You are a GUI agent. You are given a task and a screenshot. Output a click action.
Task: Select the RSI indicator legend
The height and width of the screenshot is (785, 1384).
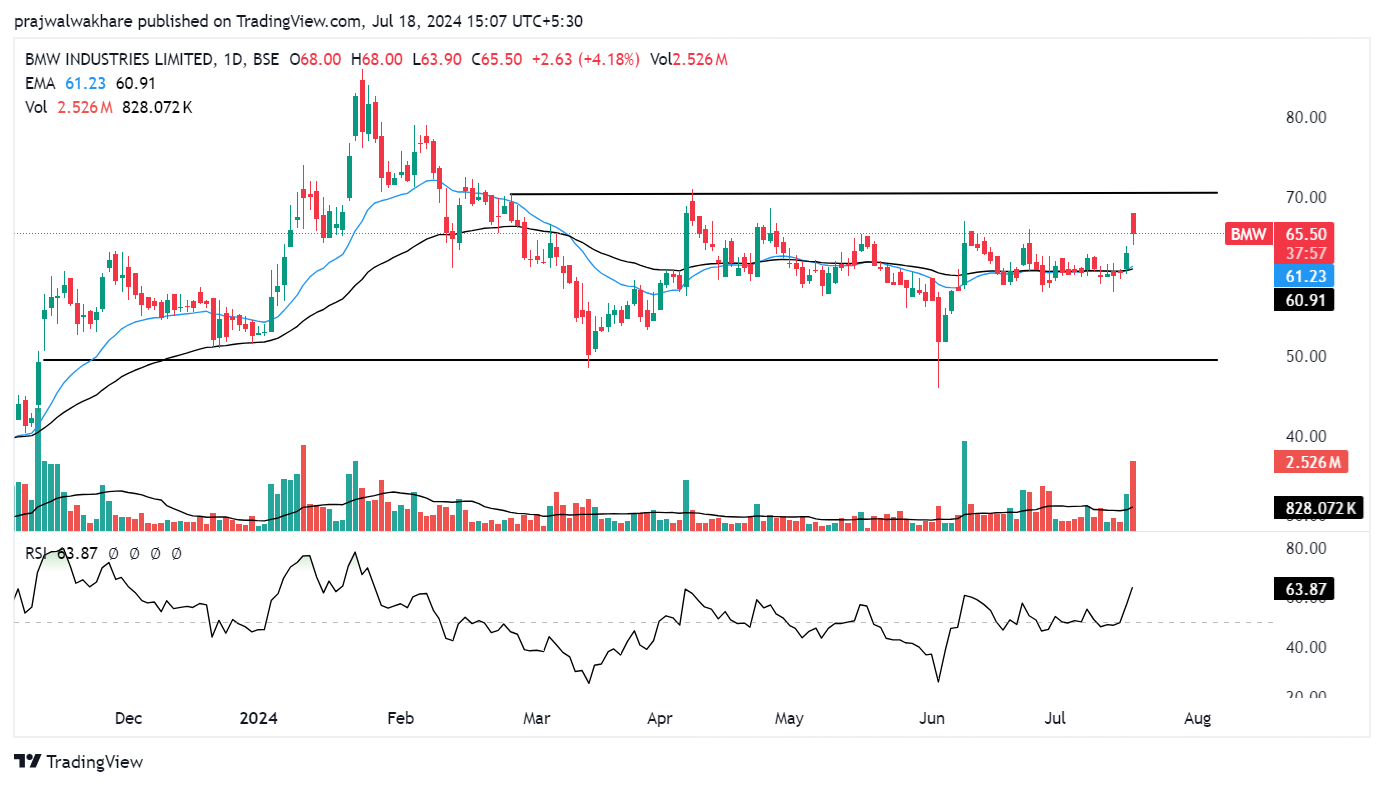(x=36, y=553)
